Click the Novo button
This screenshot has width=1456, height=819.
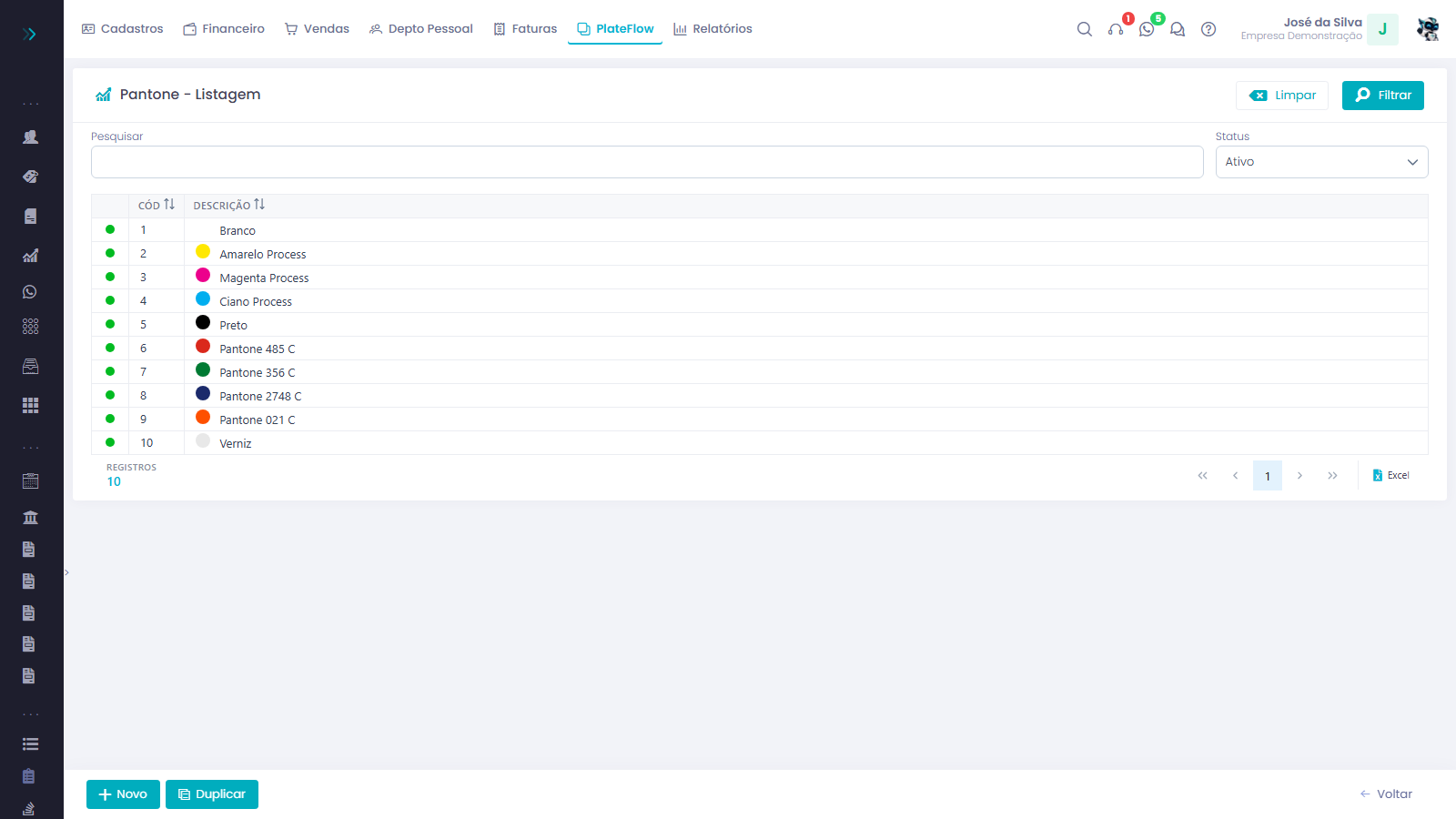pyautogui.click(x=123, y=794)
